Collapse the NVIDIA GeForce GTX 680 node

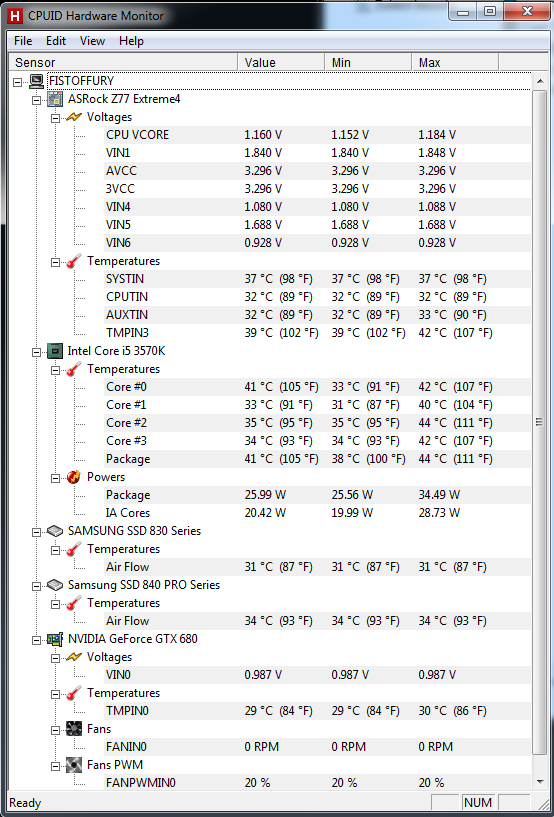[x=36, y=639]
